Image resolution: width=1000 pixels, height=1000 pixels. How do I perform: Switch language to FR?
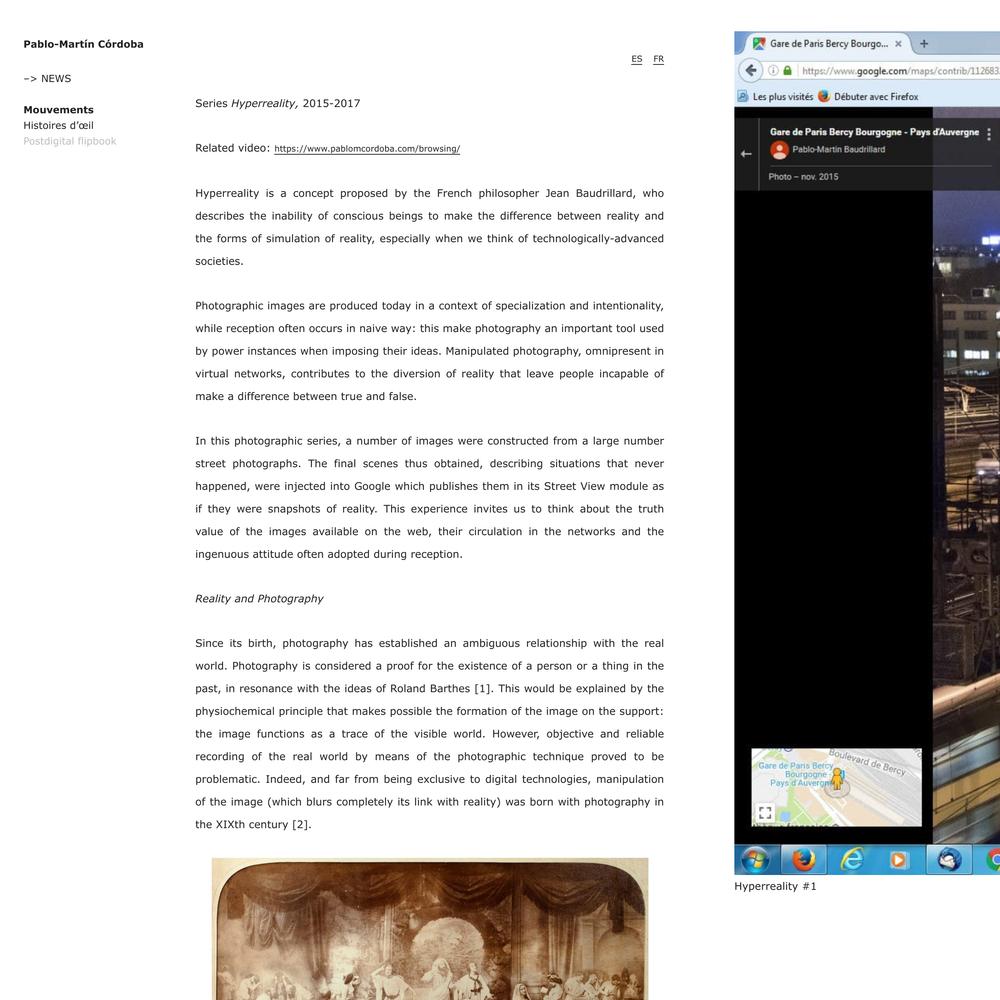pyautogui.click(x=658, y=59)
